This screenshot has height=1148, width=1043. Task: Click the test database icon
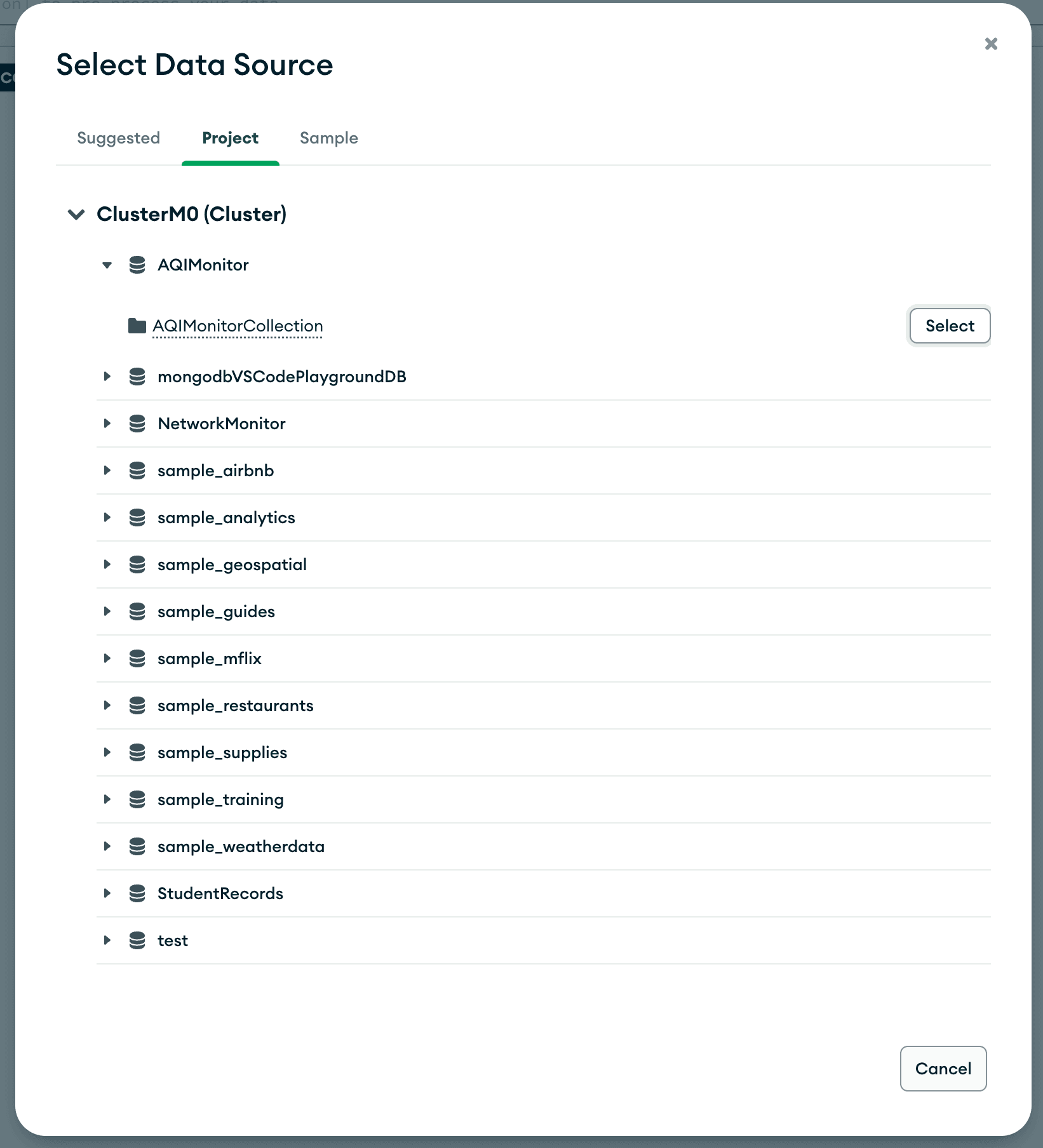pyautogui.click(x=137, y=940)
